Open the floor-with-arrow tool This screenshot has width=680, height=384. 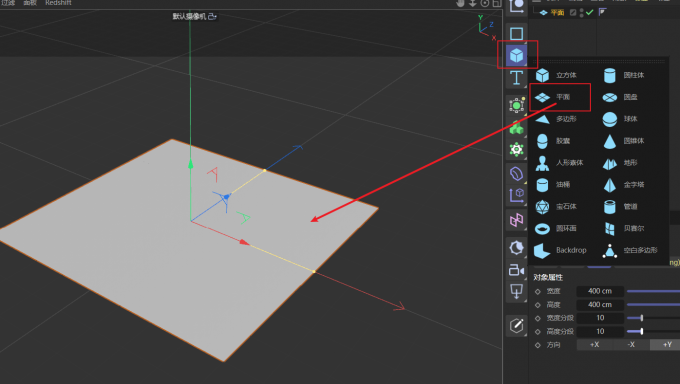point(517,292)
